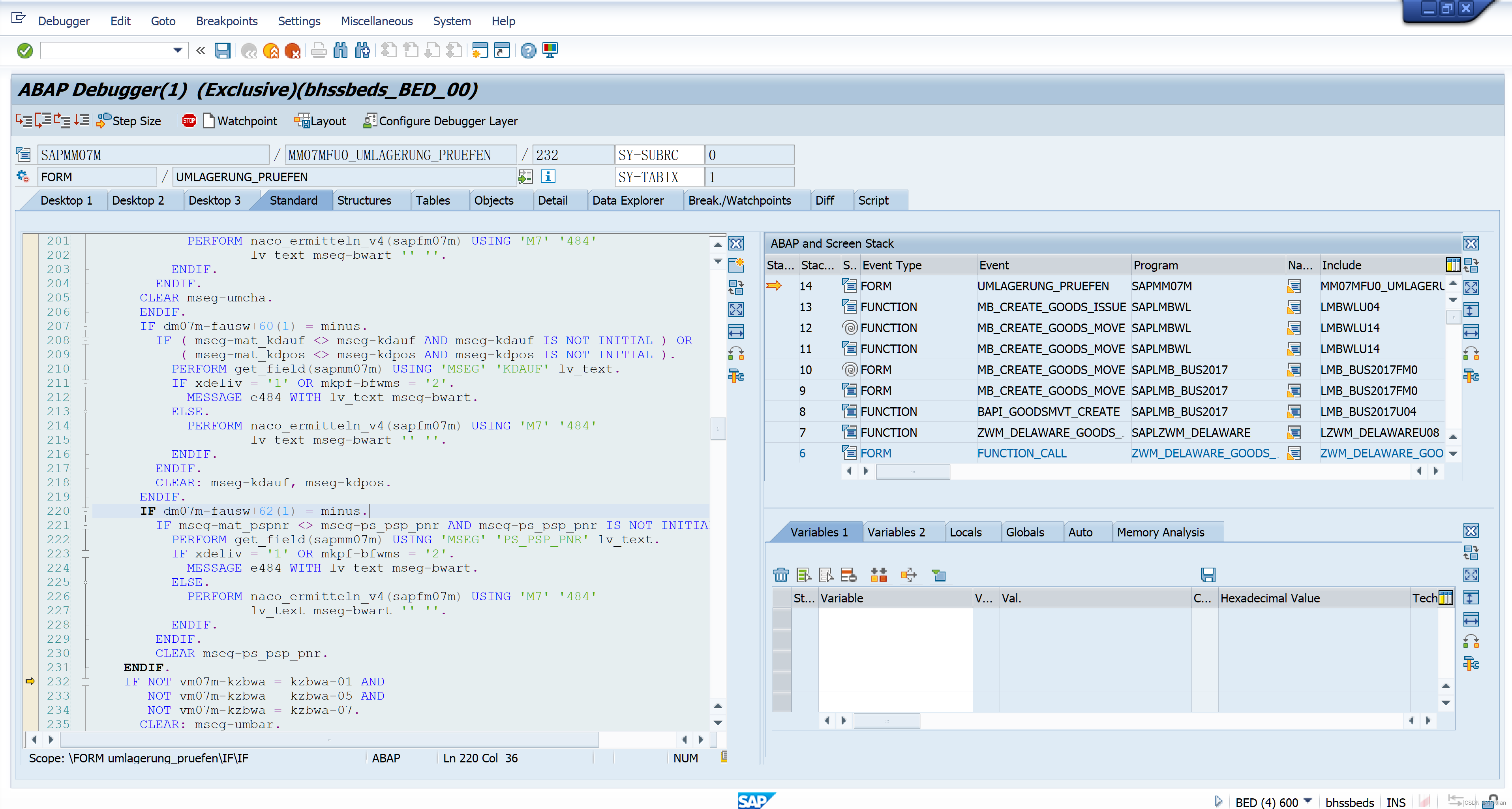
Task: Click the green Enter checkmark icon
Action: point(24,51)
